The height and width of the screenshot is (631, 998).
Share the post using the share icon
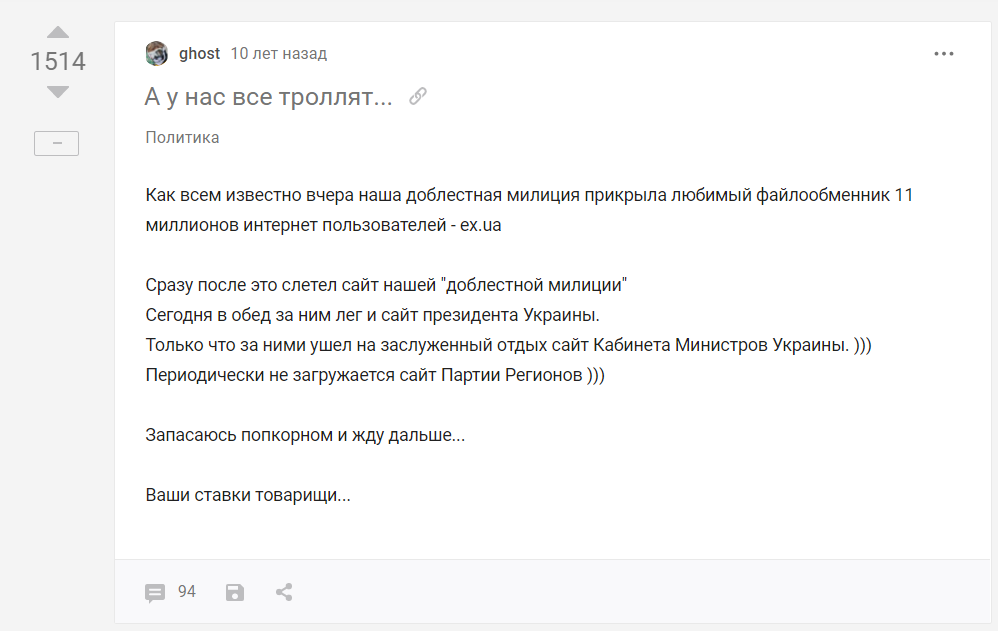point(284,592)
